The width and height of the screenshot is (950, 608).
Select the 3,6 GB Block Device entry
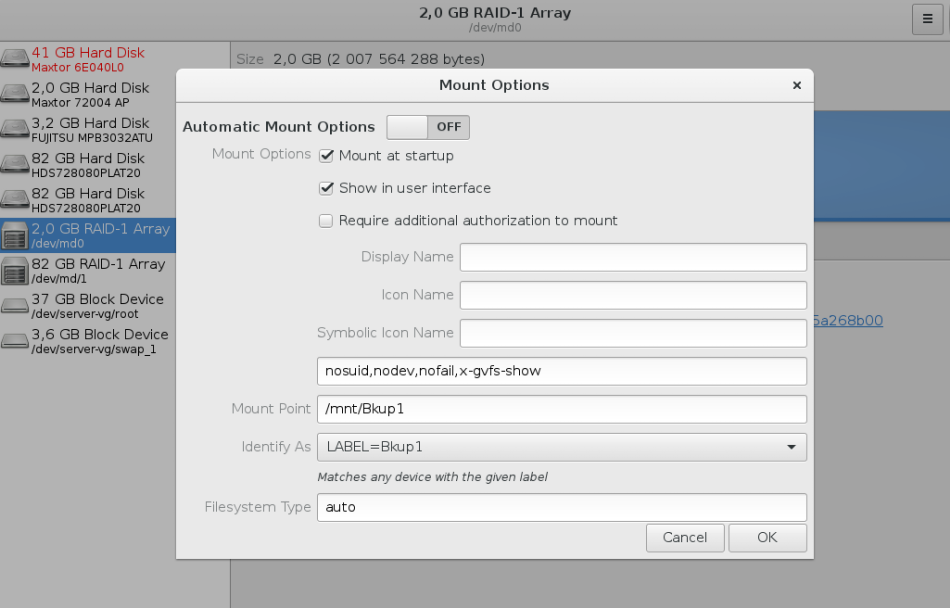tap(88, 341)
